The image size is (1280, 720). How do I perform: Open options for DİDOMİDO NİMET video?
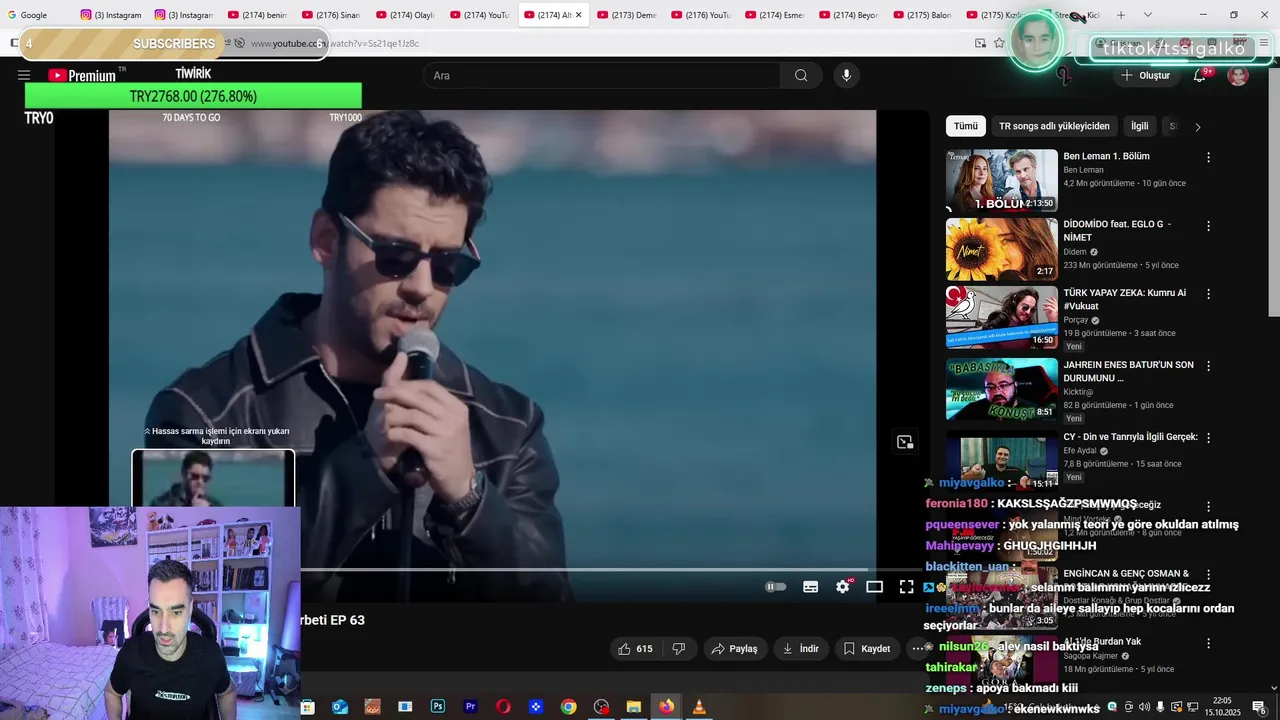(1208, 226)
